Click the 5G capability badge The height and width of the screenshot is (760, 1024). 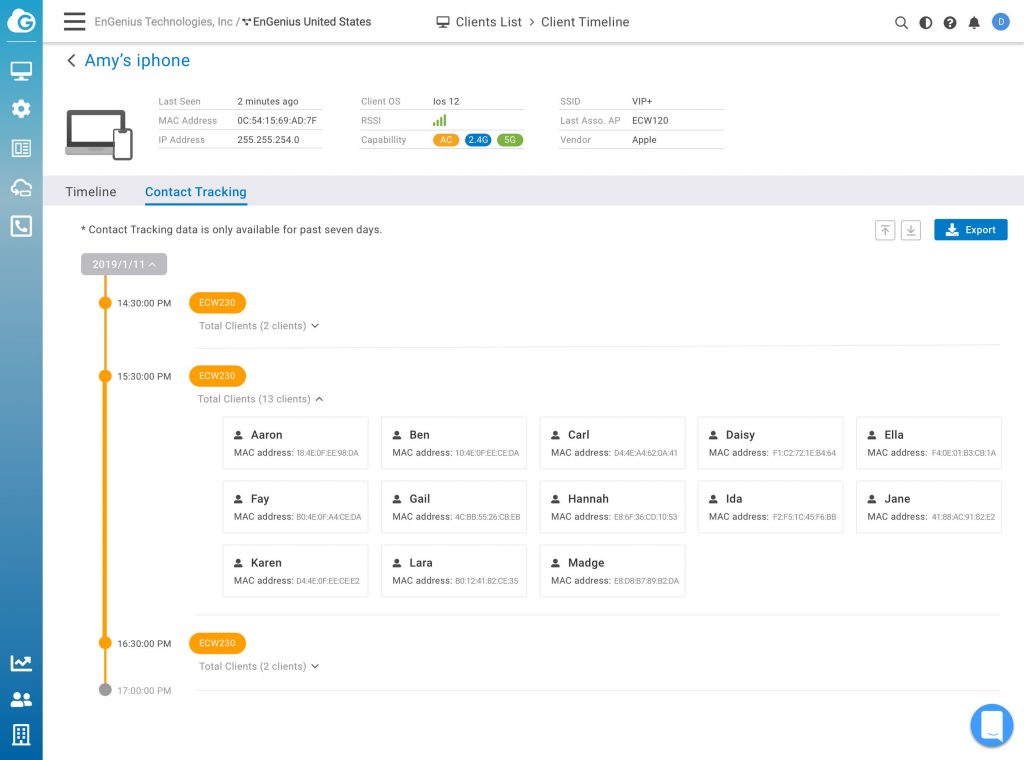coord(510,140)
